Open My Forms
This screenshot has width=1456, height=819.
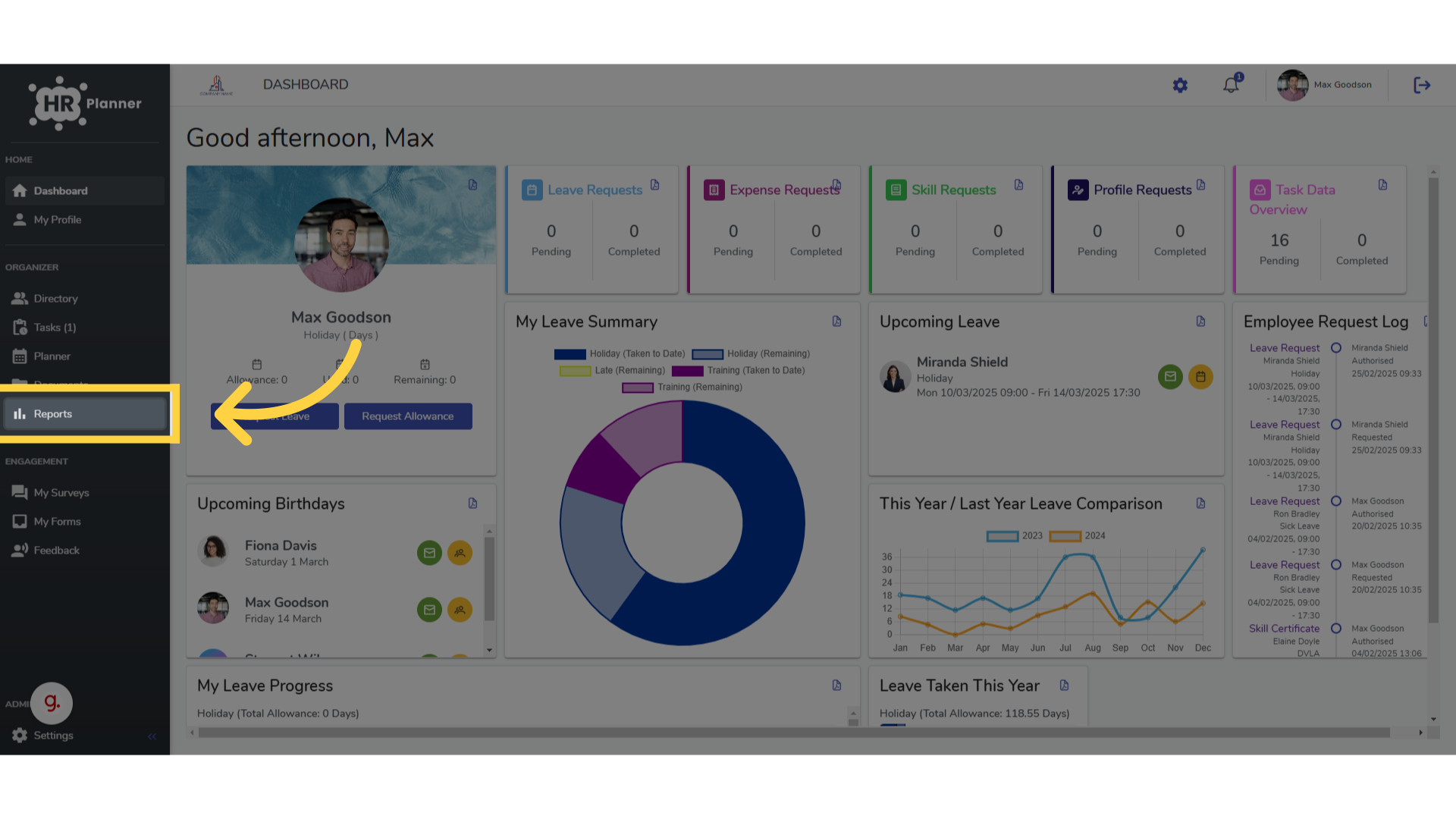(85, 522)
